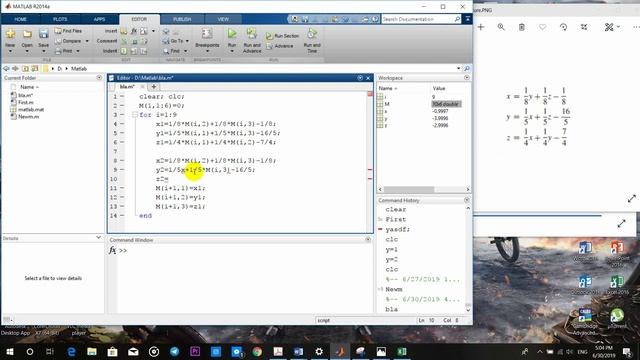
Task: Expand the Print dropdown arrow
Action: coord(78,51)
